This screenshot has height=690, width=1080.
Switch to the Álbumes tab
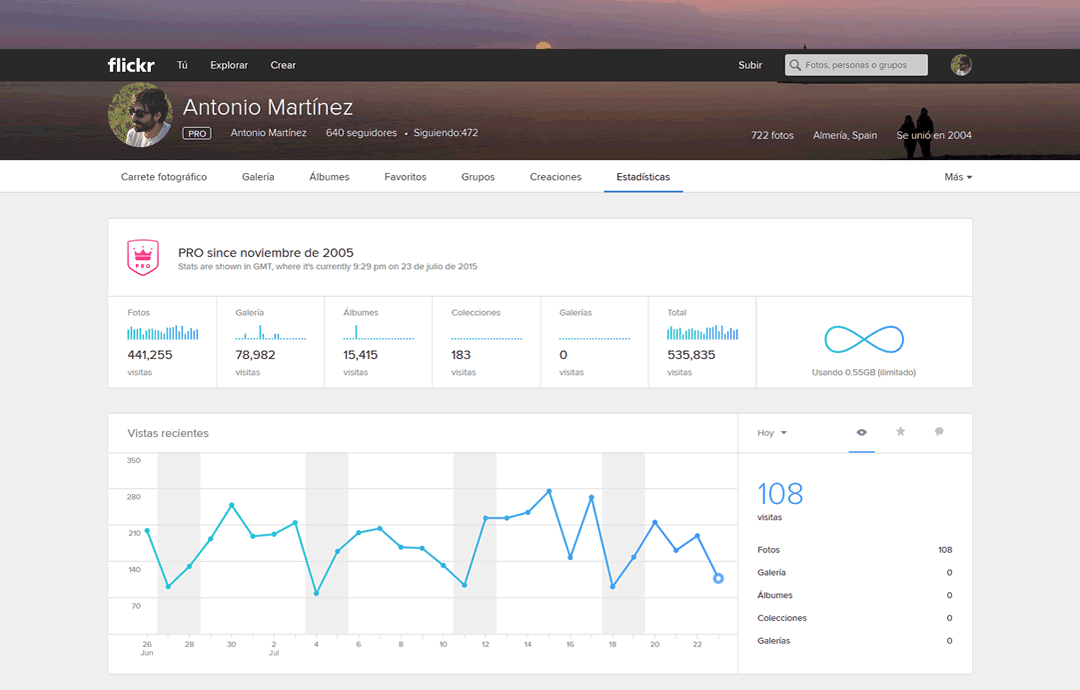[329, 177]
